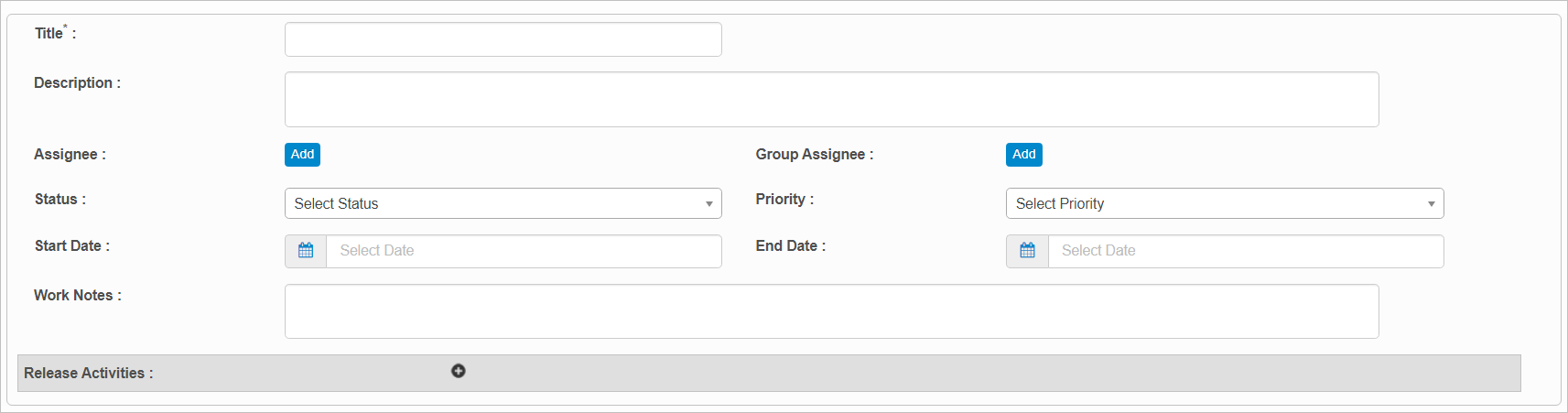This screenshot has width=1568, height=413.
Task: Click the Release Activities section header text
Action: [x=88, y=374]
